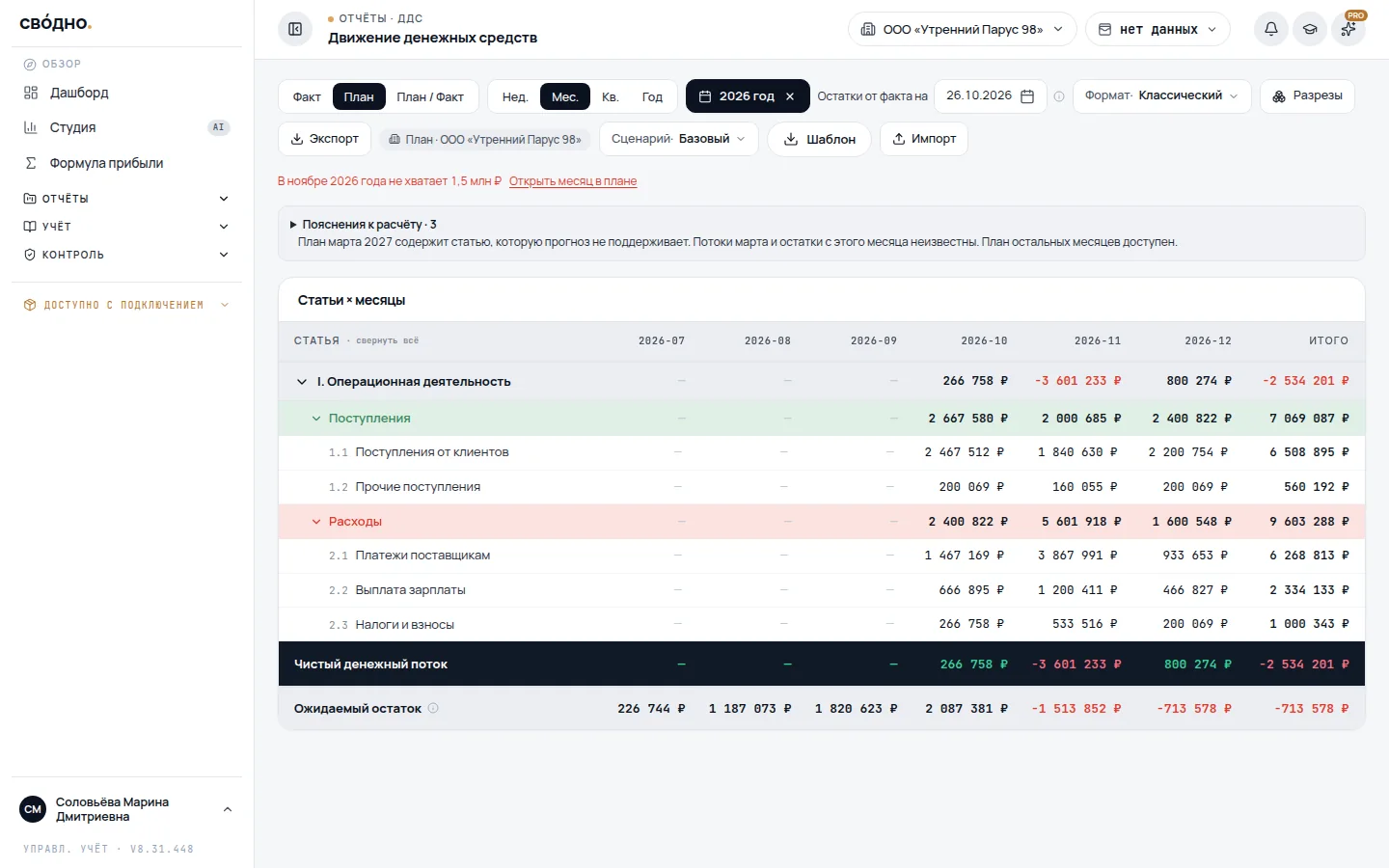
Task: Switch view mode to Факт
Action: [307, 96]
